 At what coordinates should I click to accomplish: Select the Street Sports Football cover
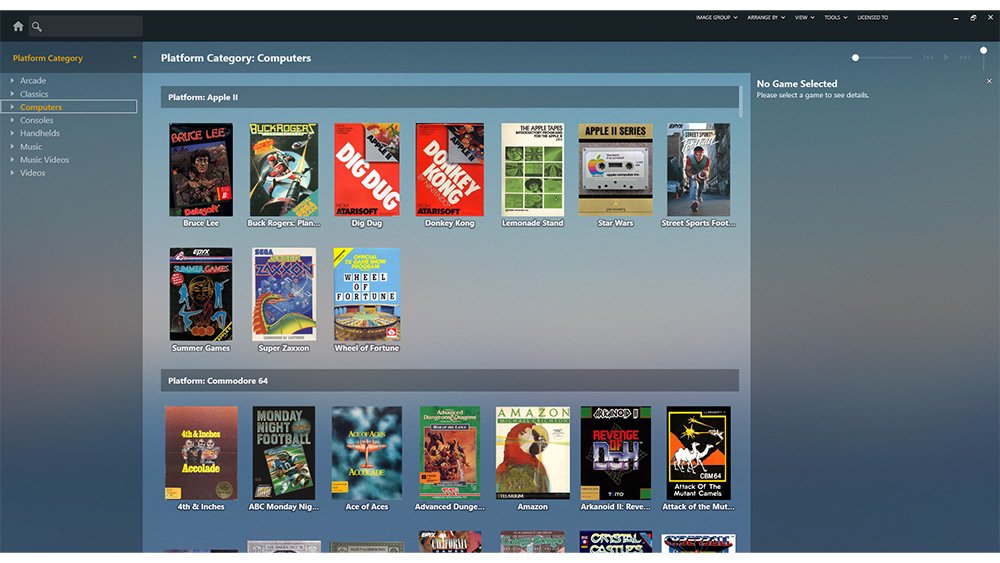[698, 170]
